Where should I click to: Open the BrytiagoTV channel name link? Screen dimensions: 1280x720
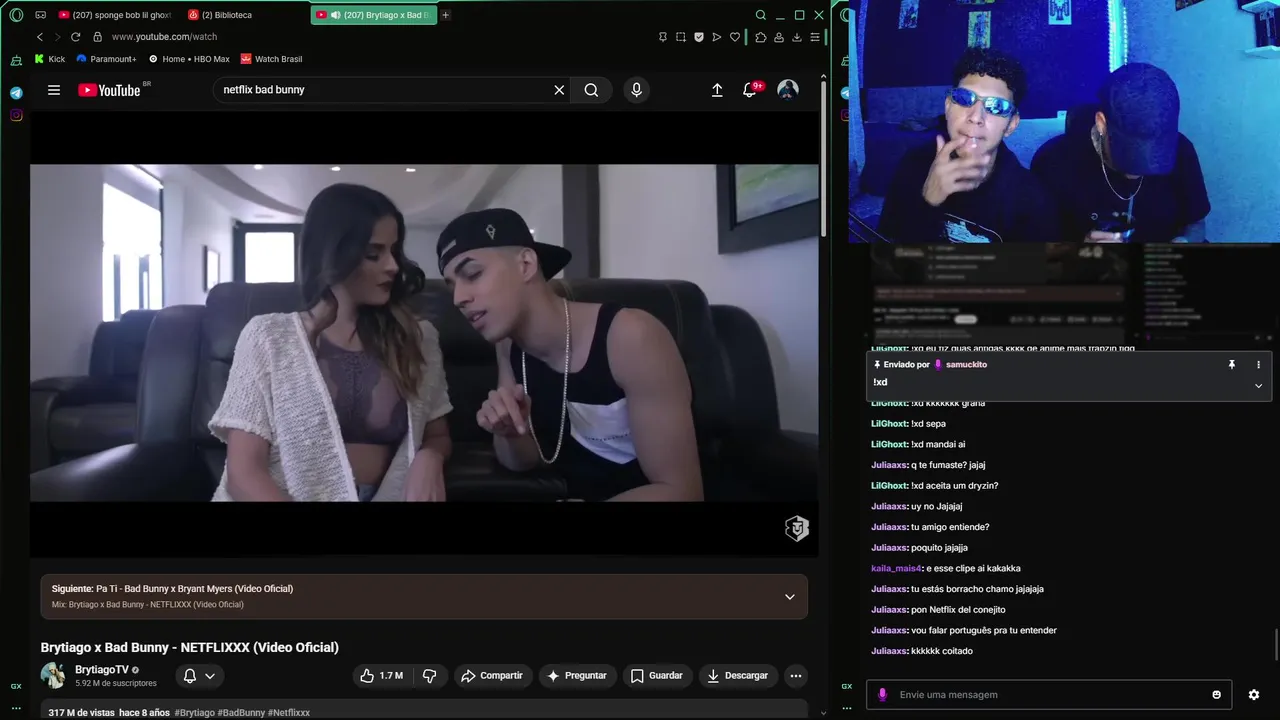click(x=102, y=669)
